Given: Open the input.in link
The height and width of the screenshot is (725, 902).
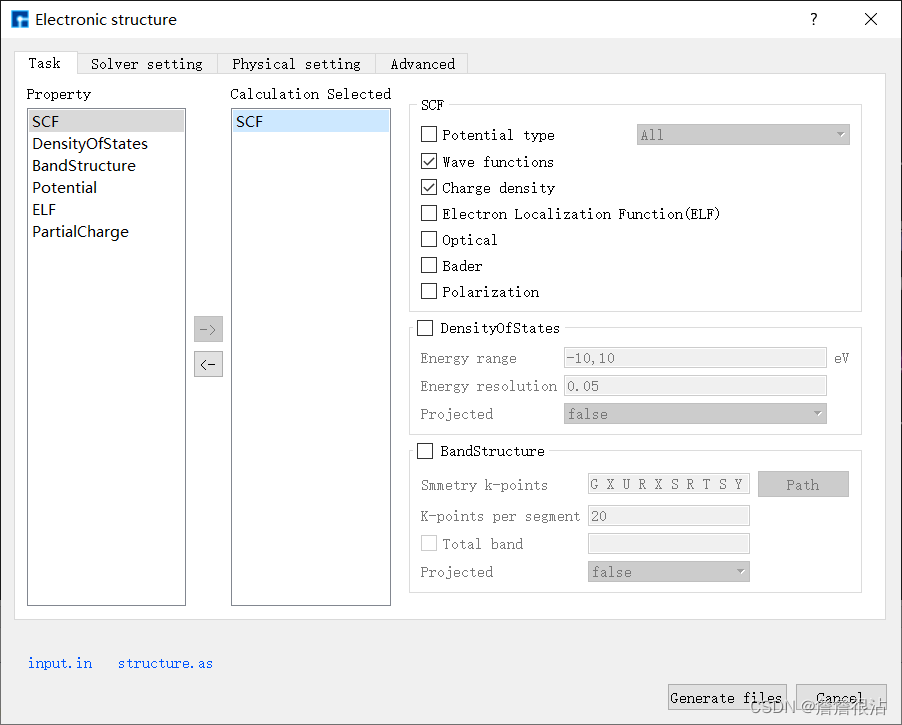Looking at the screenshot, I should pos(60,663).
